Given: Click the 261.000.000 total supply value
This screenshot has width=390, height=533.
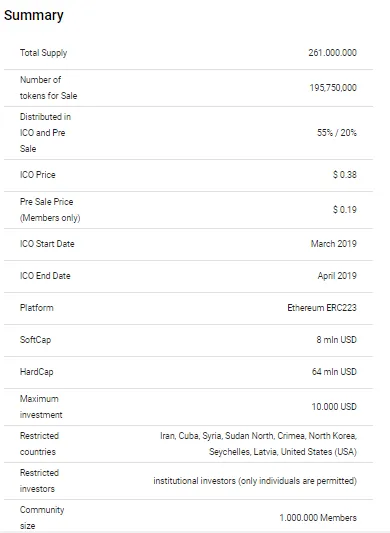Looking at the screenshot, I should point(333,53).
